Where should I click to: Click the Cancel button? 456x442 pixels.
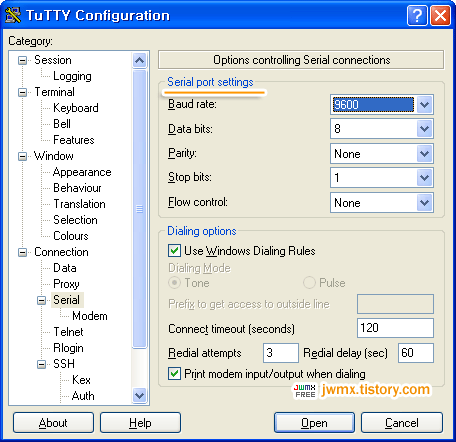pos(402,423)
